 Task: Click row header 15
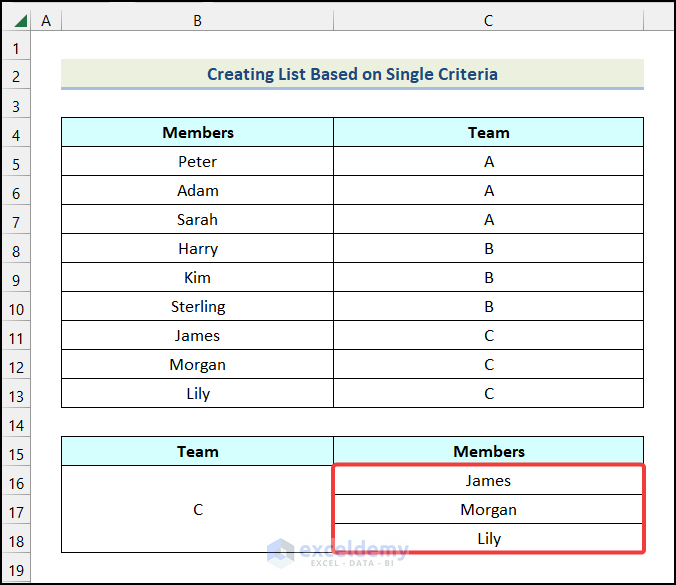pyautogui.click(x=17, y=452)
